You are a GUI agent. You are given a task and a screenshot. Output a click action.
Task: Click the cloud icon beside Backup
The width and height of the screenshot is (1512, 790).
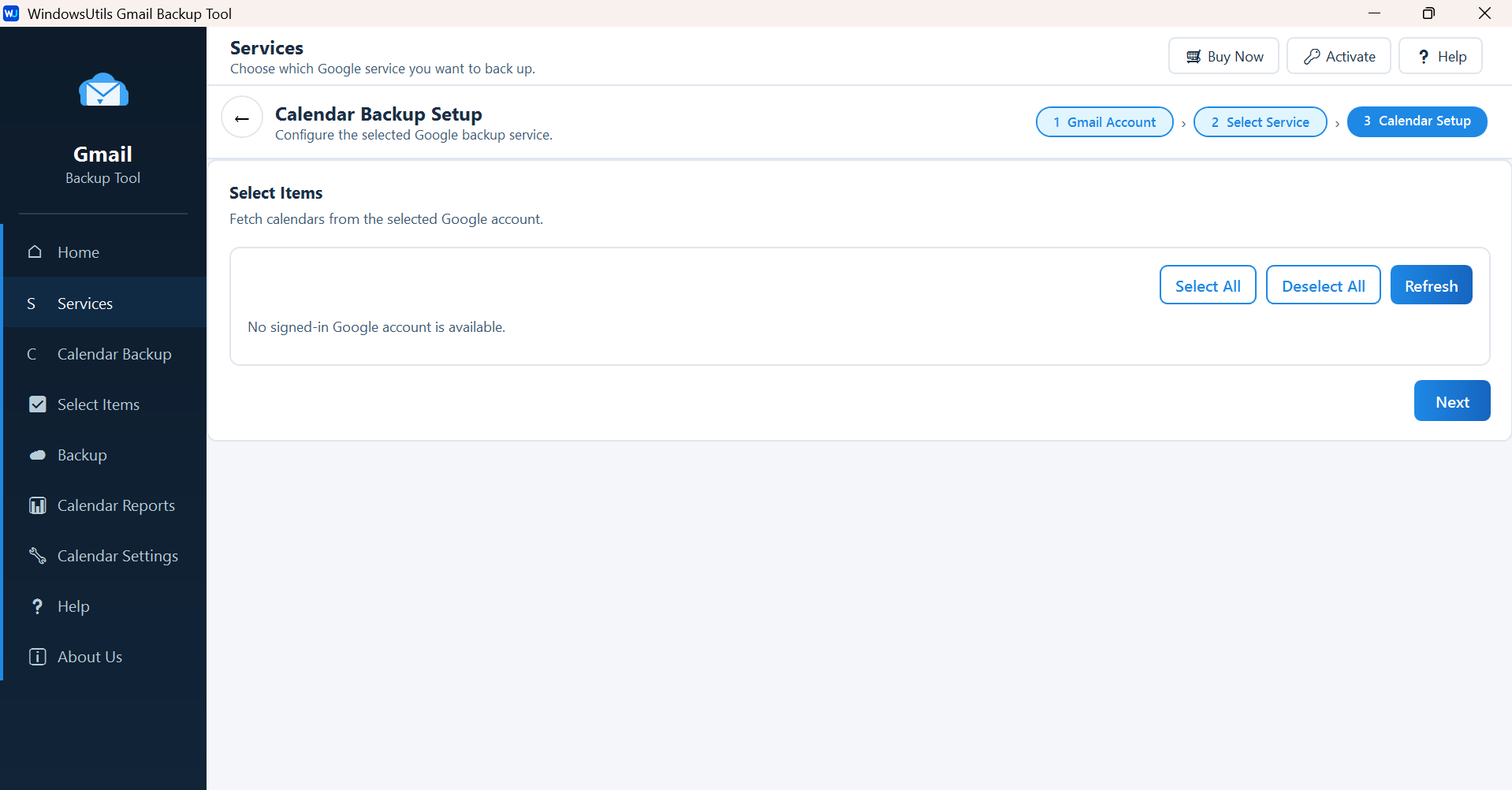(38, 455)
